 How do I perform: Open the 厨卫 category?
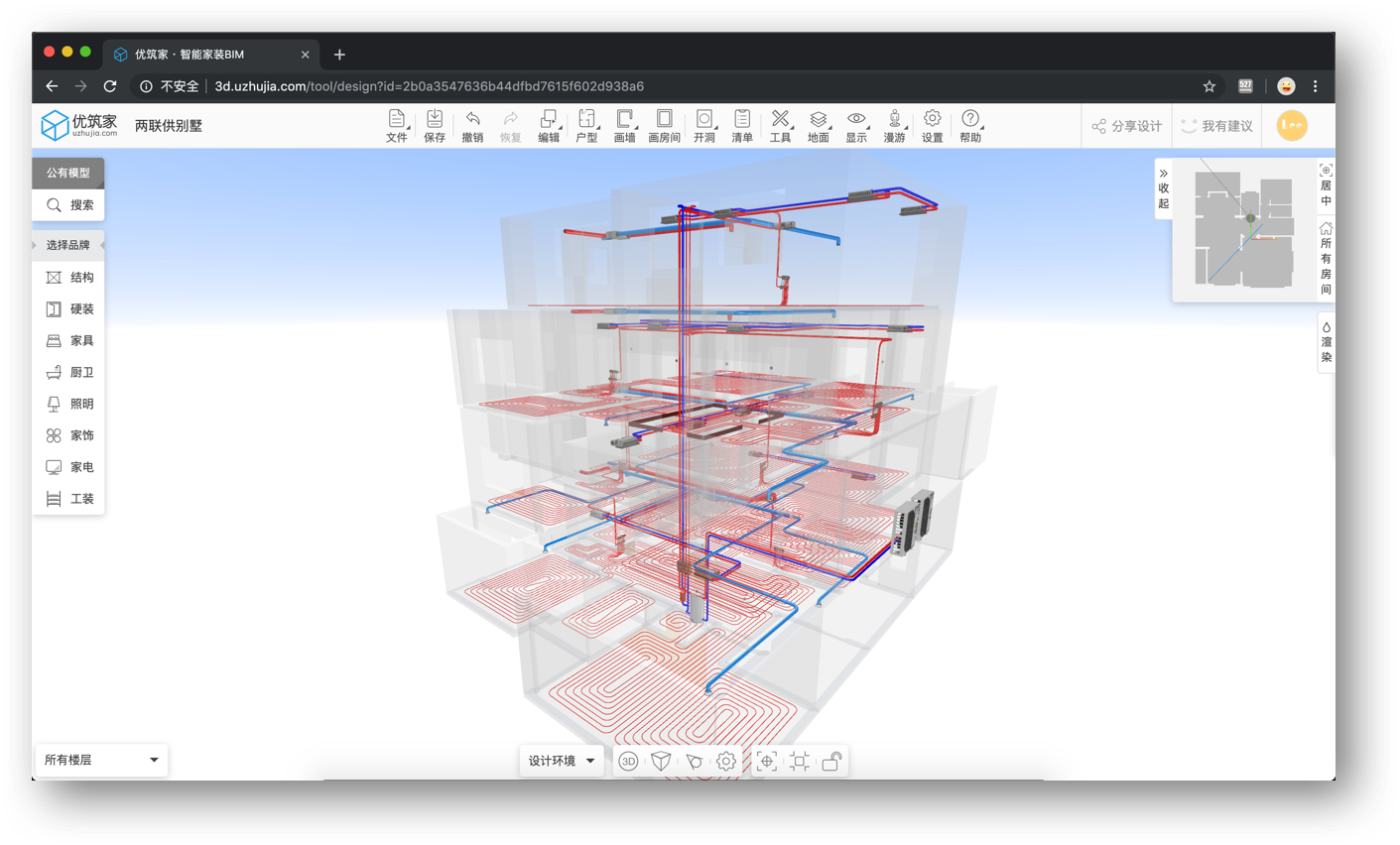coord(69,373)
